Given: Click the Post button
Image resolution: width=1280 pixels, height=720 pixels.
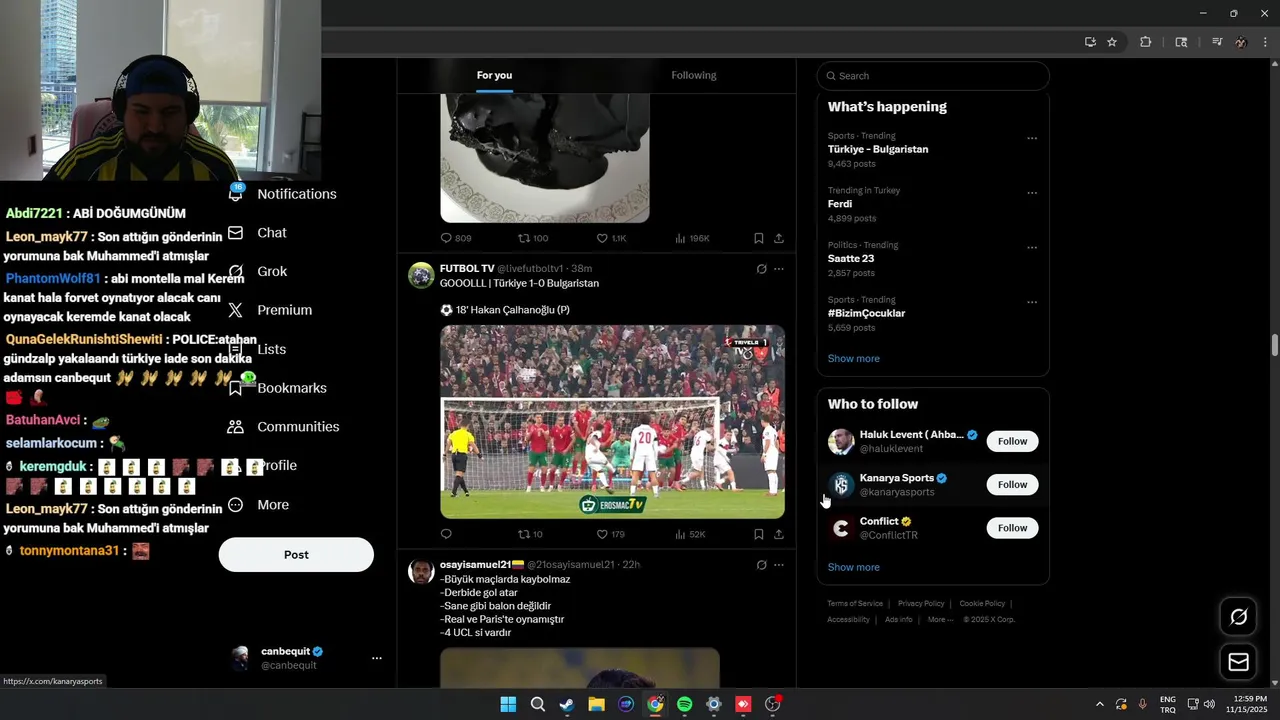Looking at the screenshot, I should [296, 555].
